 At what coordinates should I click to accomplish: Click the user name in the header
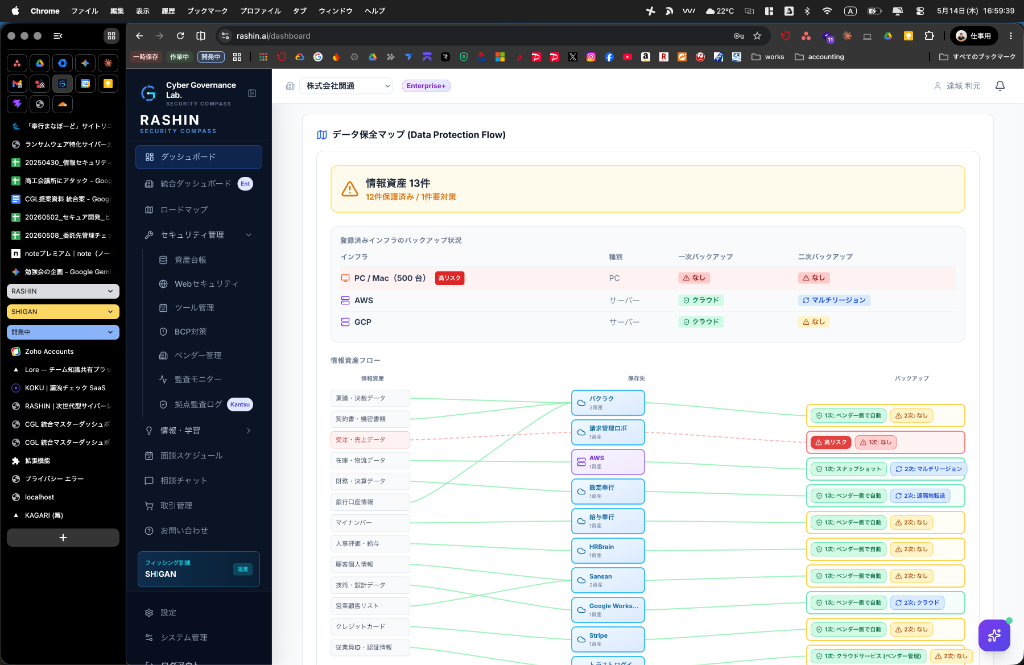[x=963, y=86]
